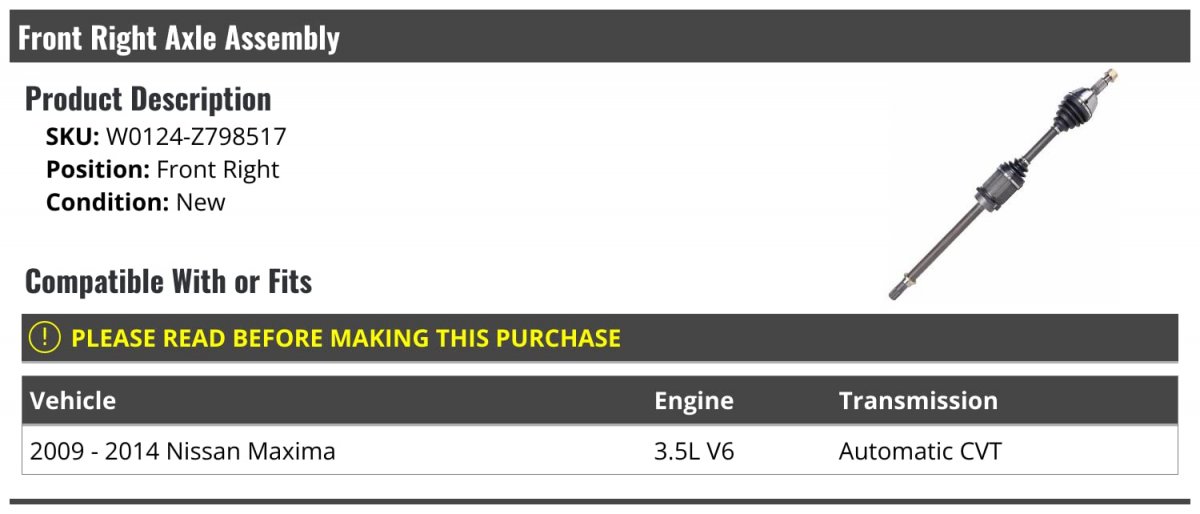Screen dimensions: 1200x514
Task: Click the 3.5L V6 engine cell
Action: 694,451
